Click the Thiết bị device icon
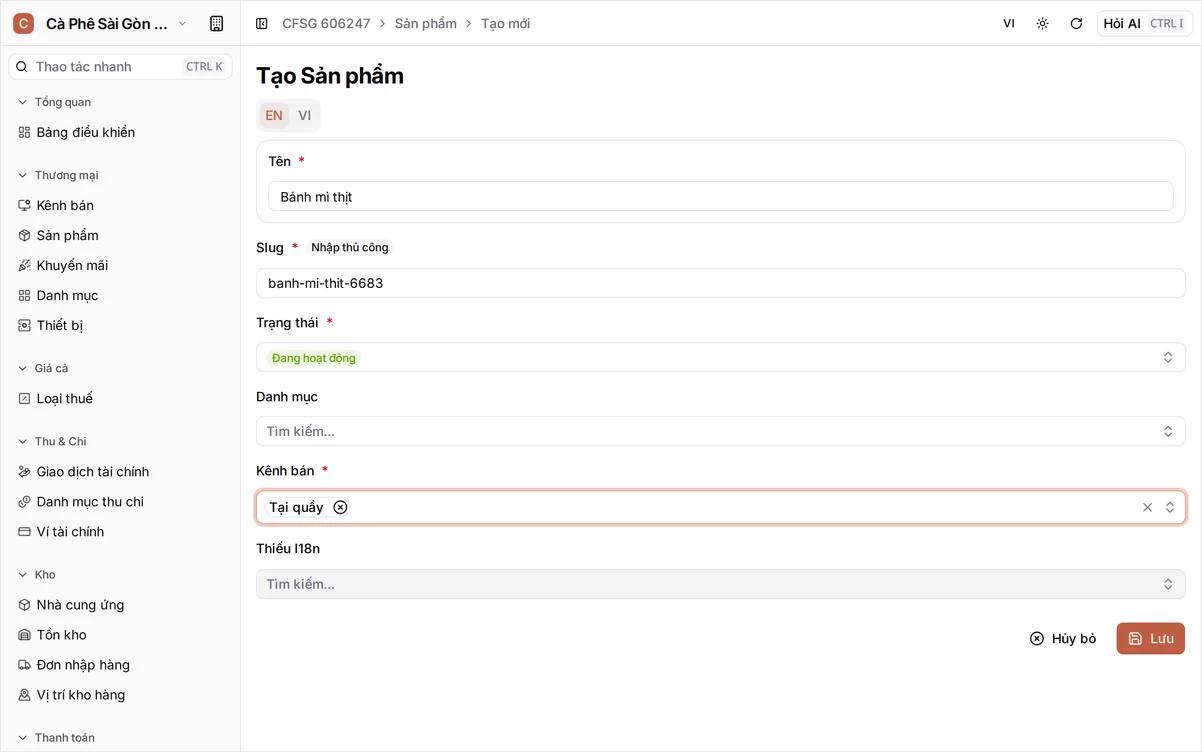 click(x=25, y=325)
